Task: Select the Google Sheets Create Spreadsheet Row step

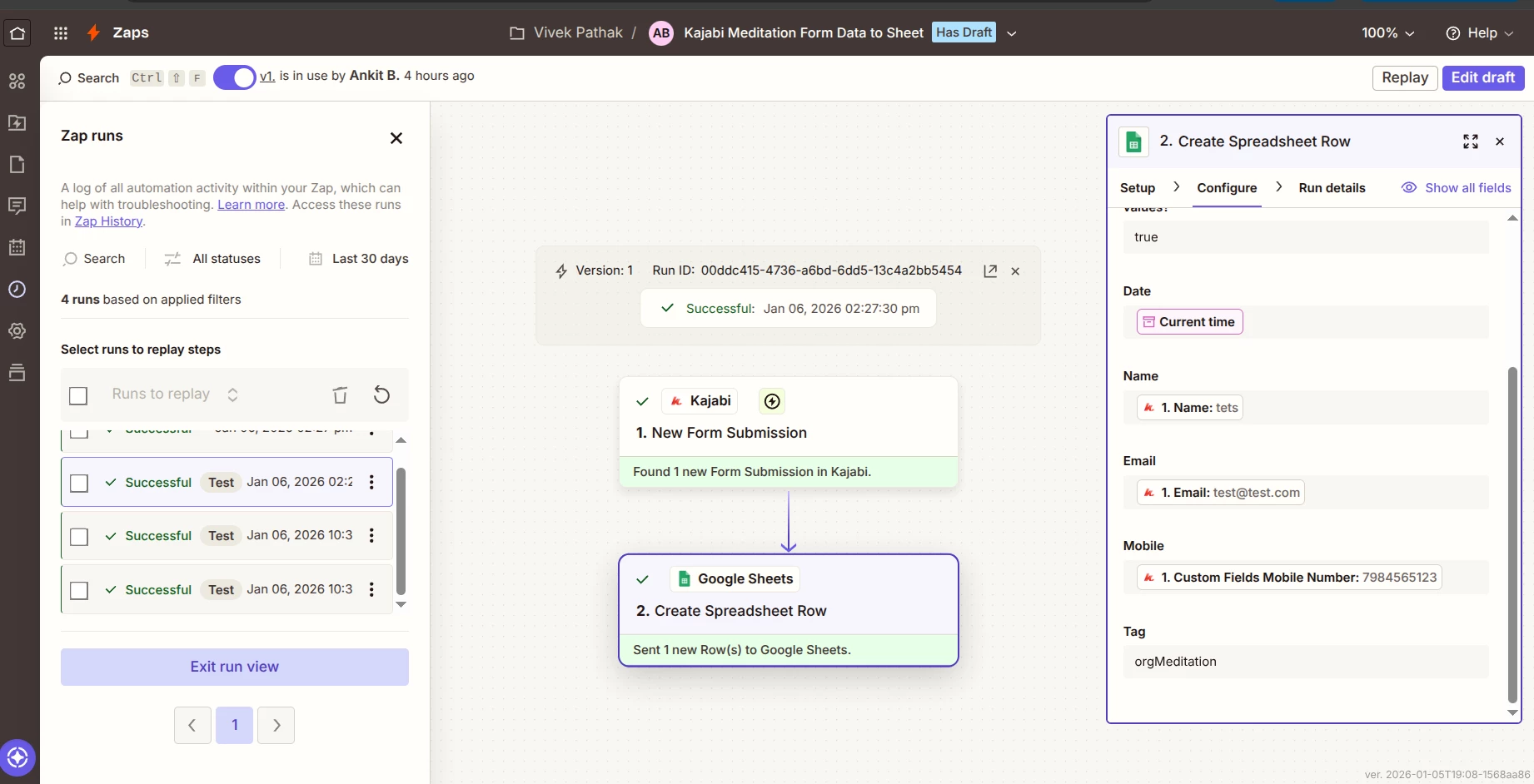Action: click(x=789, y=610)
